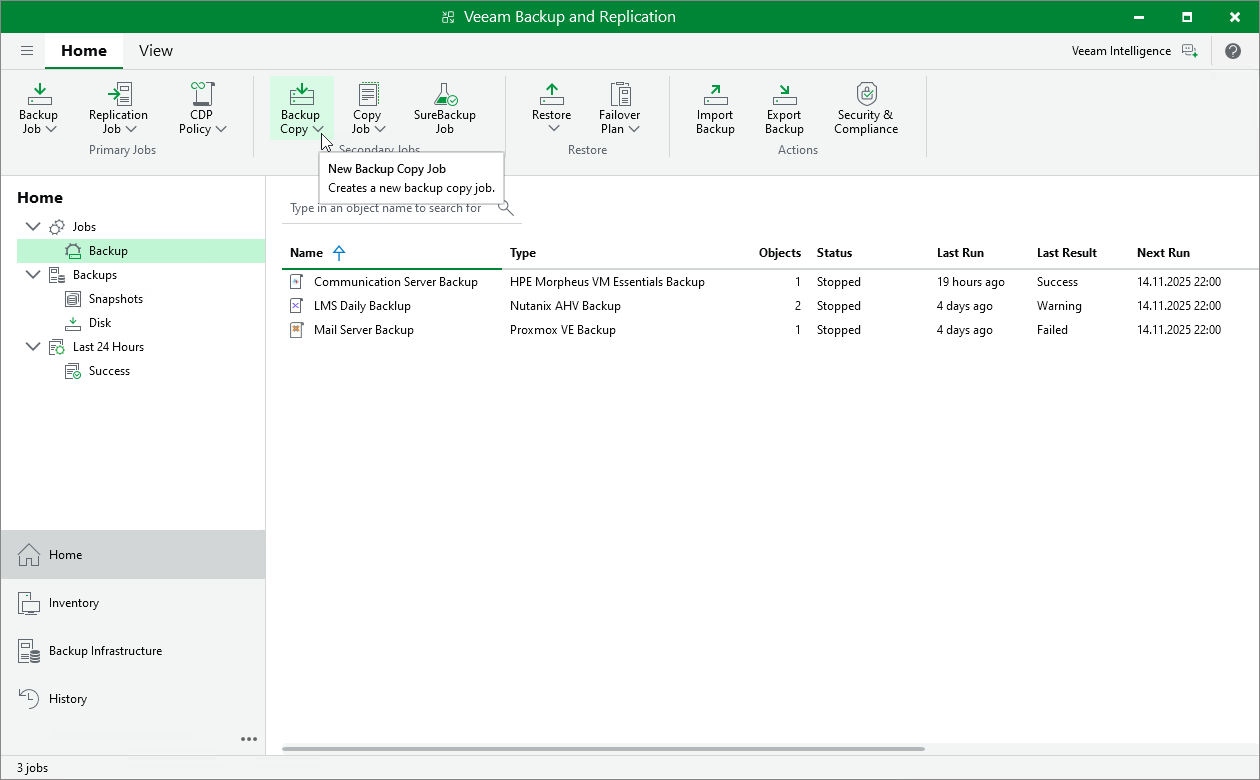Click the Failover Plan ribbon icon
1260x780 pixels.
coord(620,94)
